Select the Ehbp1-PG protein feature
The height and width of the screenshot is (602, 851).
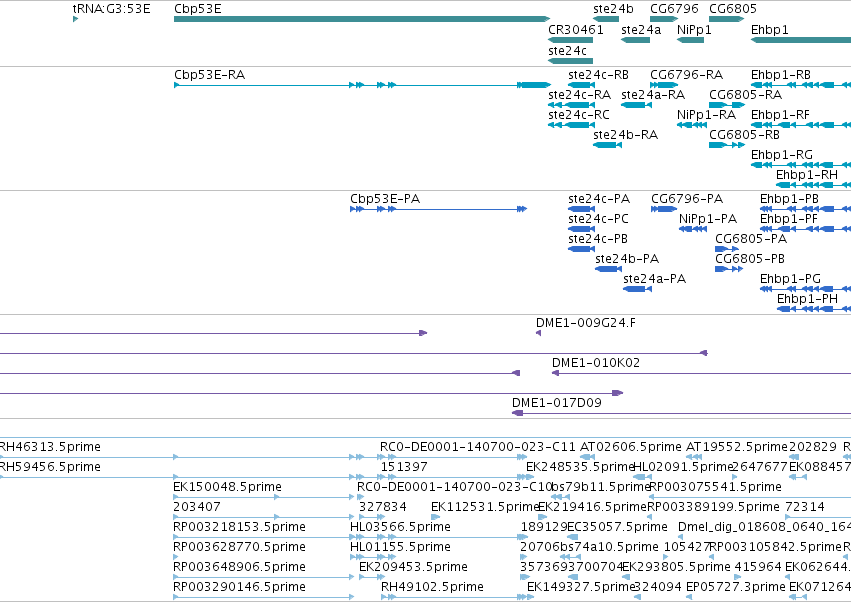[x=805, y=289]
